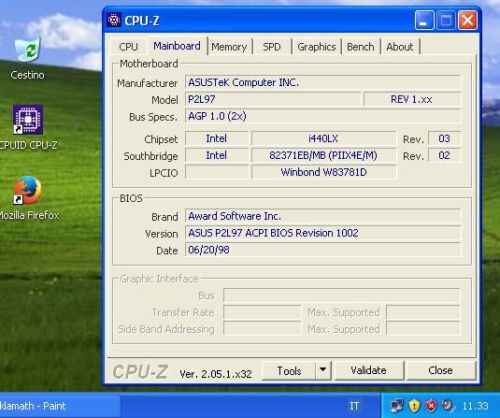The width and height of the screenshot is (500, 418).
Task: Go to the SPD tab
Action: click(272, 47)
